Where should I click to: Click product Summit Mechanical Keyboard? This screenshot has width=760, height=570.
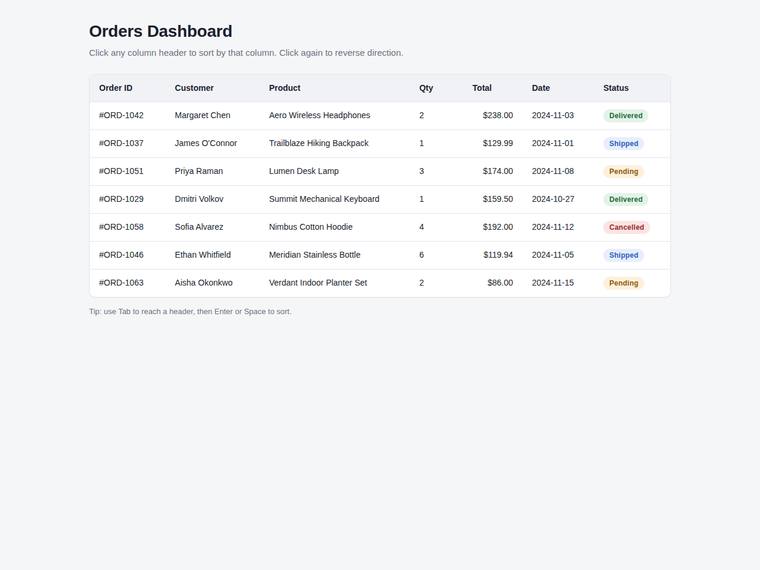pos(324,199)
